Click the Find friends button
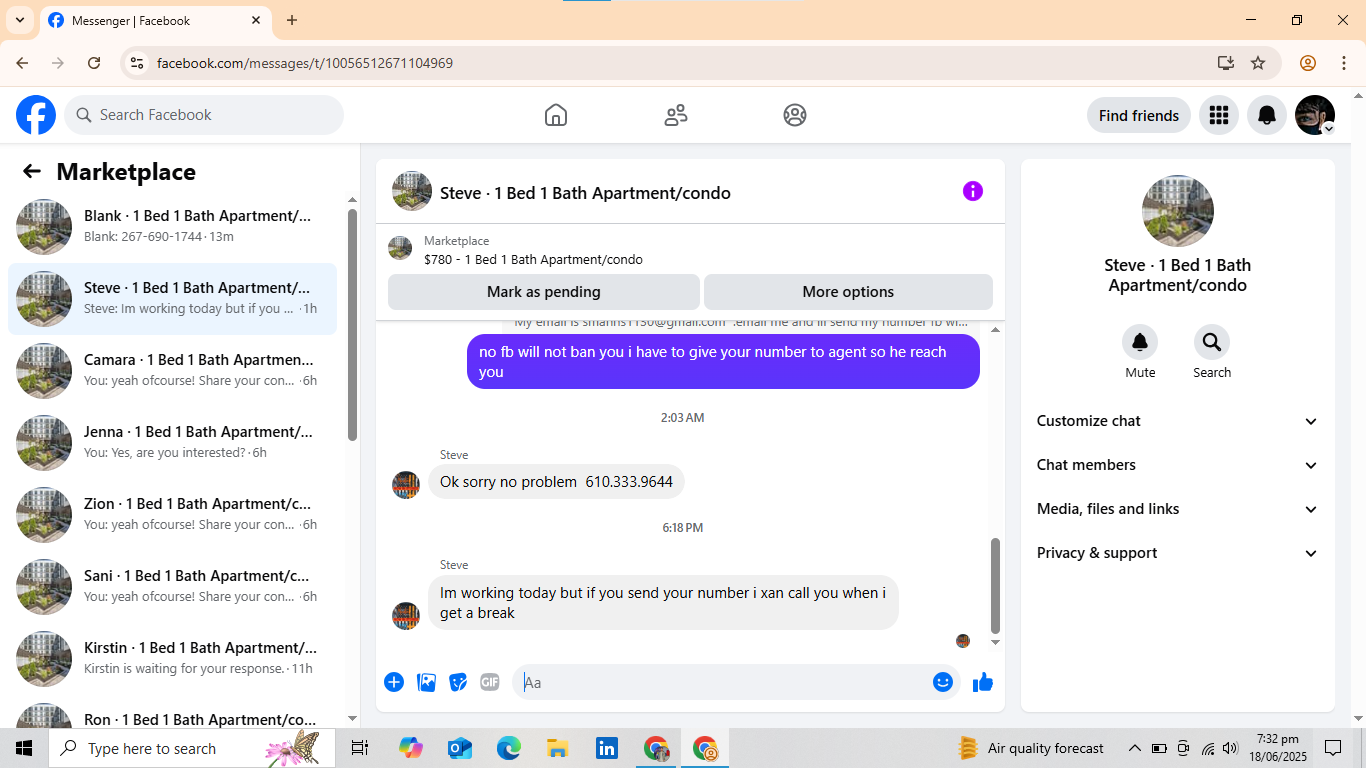Image resolution: width=1366 pixels, height=768 pixels. [1139, 115]
